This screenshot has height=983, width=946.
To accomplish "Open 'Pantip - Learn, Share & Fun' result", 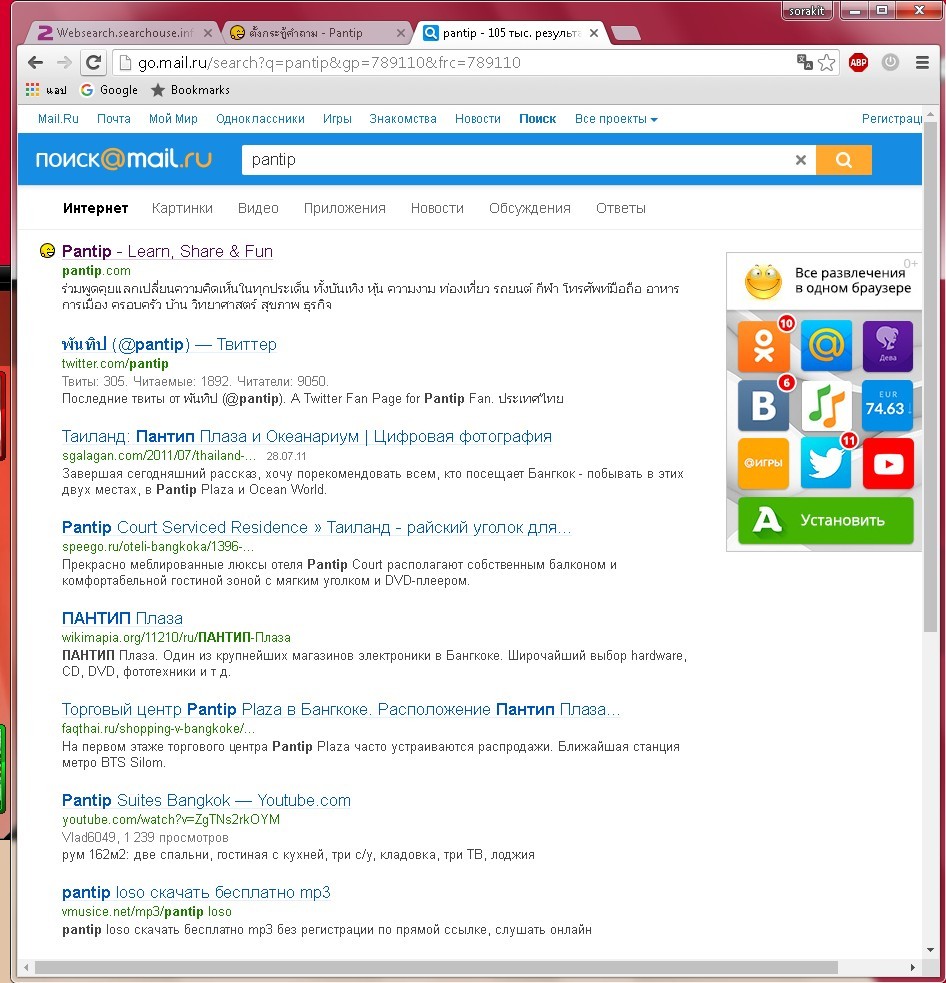I will point(167,251).
